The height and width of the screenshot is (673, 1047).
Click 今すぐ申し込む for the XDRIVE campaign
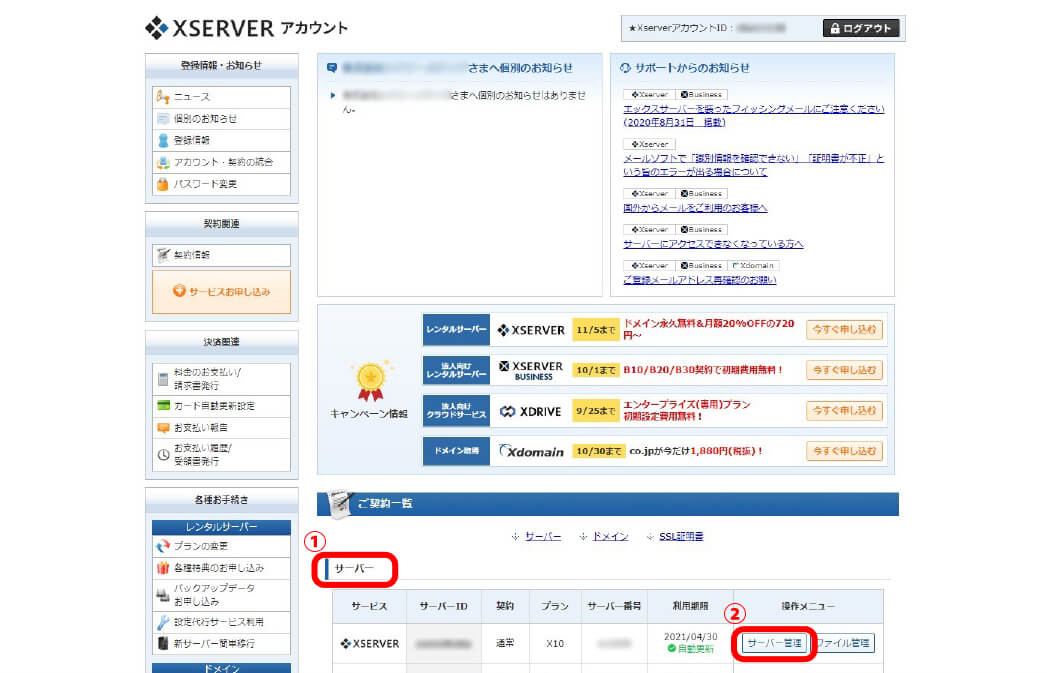click(x=844, y=411)
